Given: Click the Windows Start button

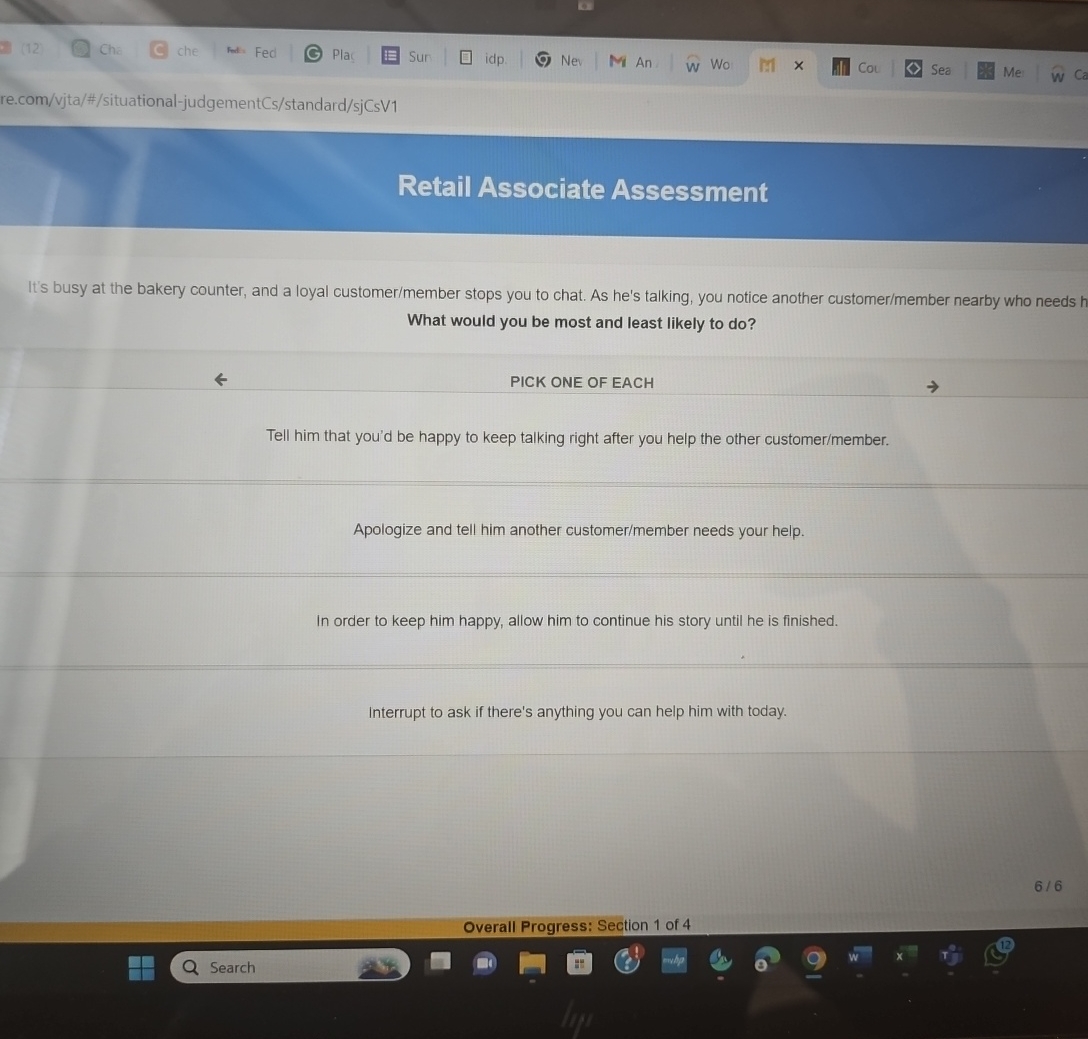Looking at the screenshot, I should click(140, 966).
